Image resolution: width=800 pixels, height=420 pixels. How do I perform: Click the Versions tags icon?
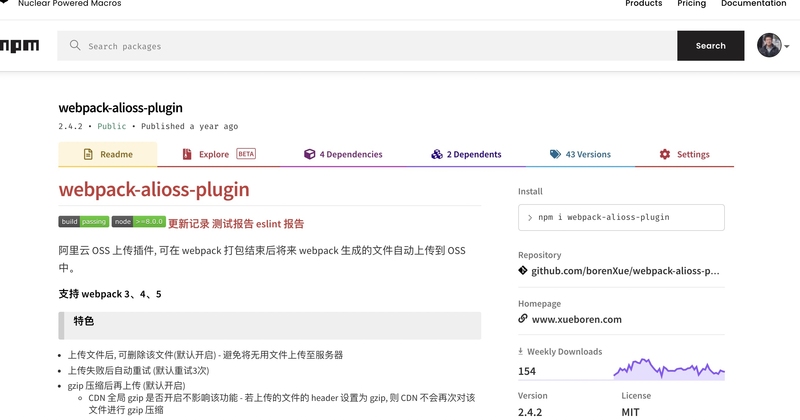click(555, 154)
